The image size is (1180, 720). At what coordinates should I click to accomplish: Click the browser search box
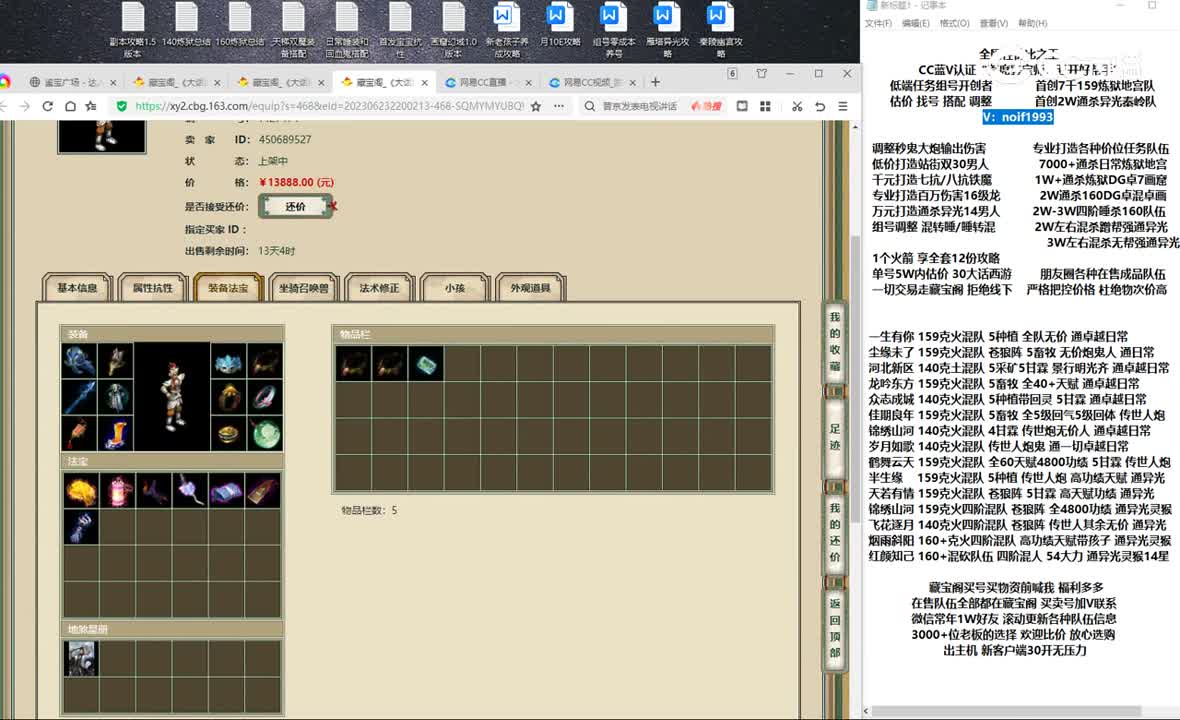(640, 106)
